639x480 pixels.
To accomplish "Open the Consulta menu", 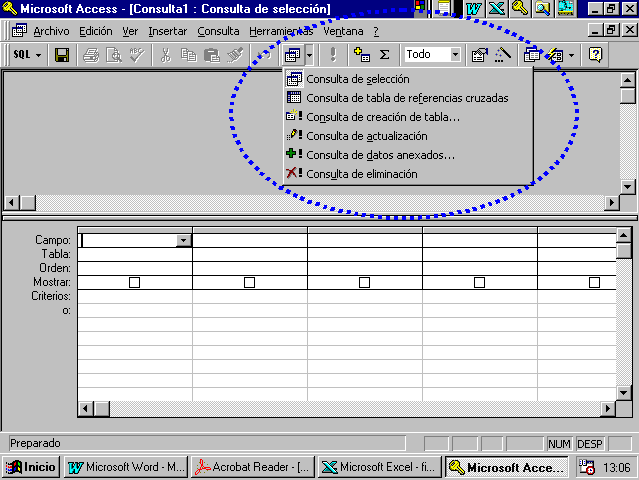I will click(x=218, y=31).
